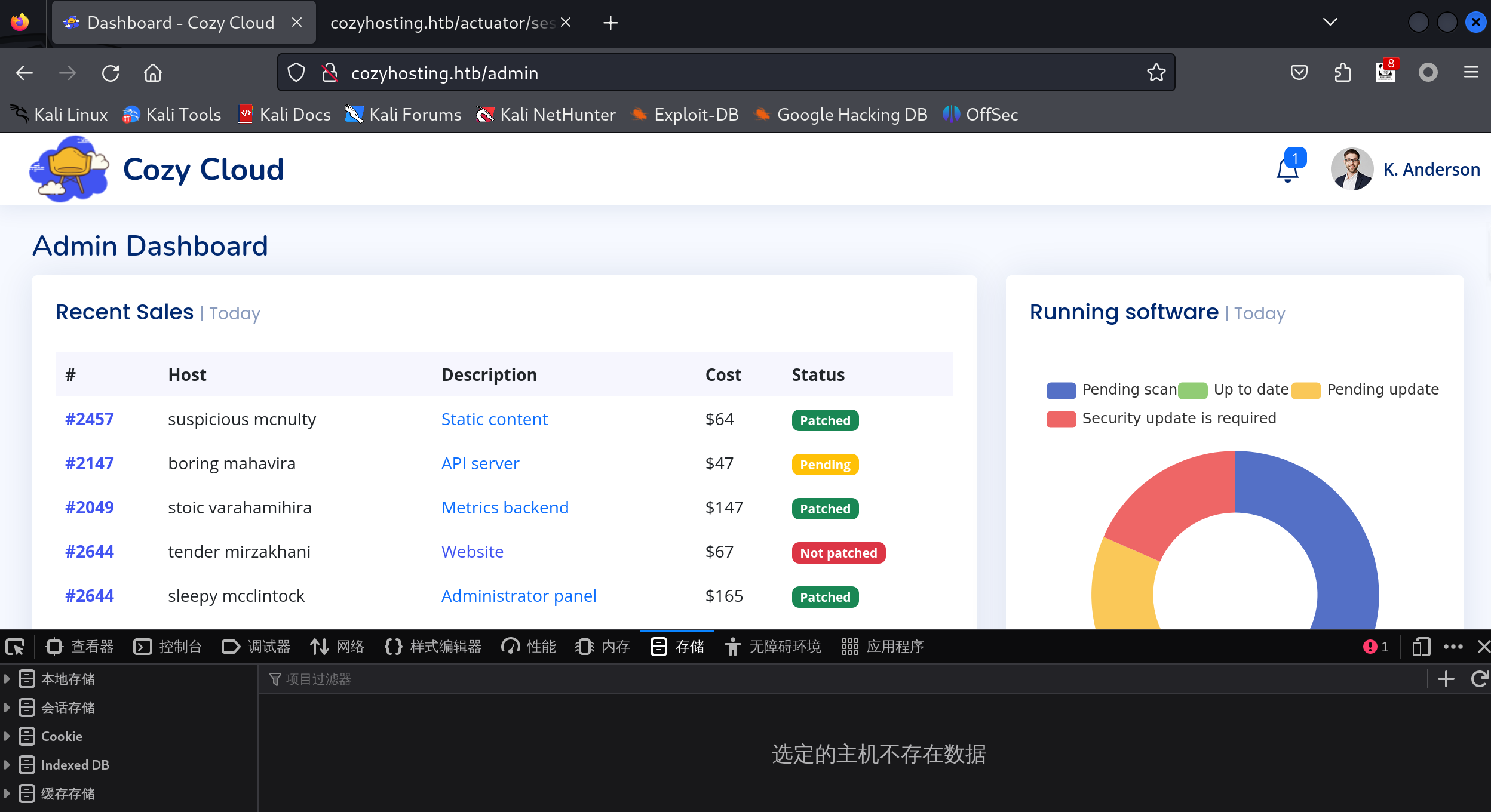Click the K. Anderson profile avatar icon

(1354, 170)
